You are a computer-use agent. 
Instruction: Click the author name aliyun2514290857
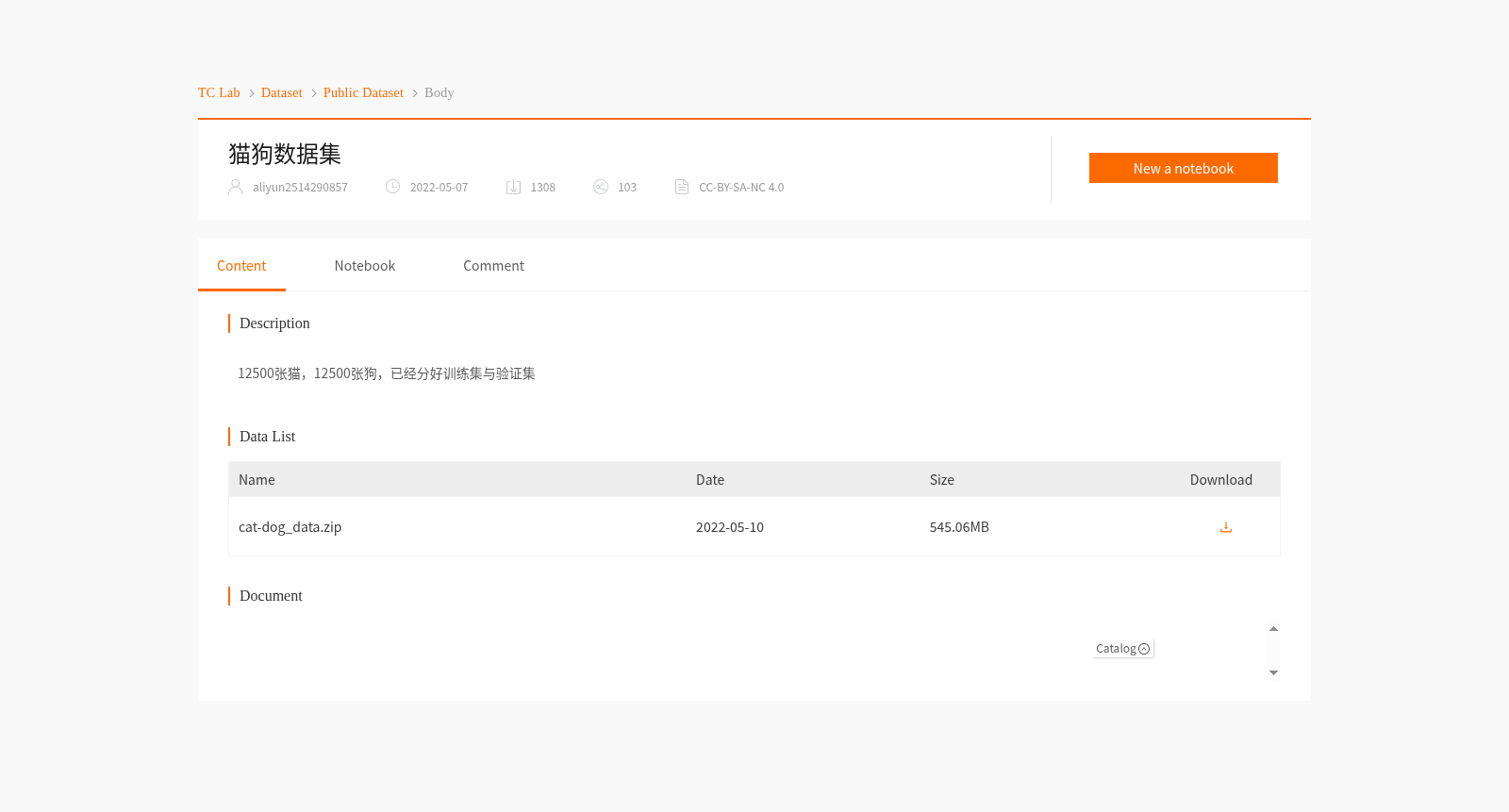click(x=300, y=188)
